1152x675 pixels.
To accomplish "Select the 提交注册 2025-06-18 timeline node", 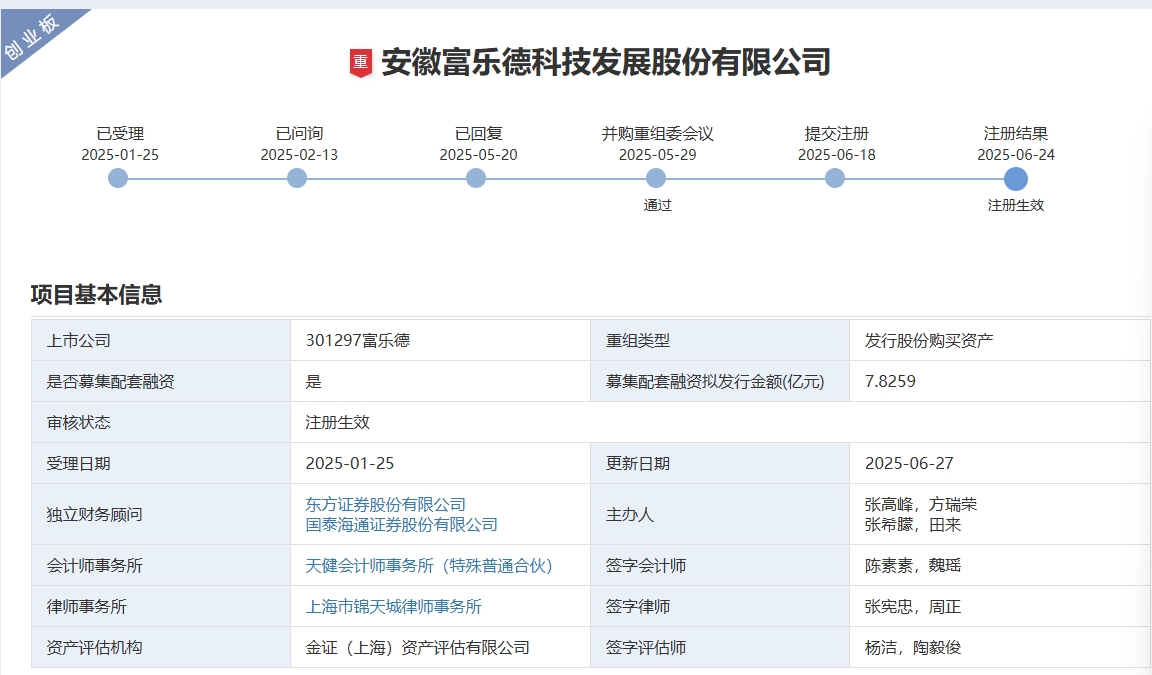I will (835, 178).
